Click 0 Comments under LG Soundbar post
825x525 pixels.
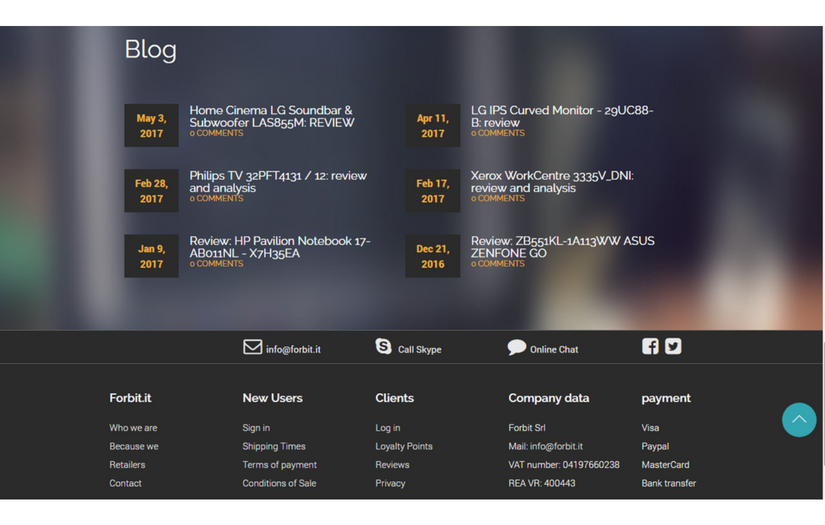coord(216,133)
